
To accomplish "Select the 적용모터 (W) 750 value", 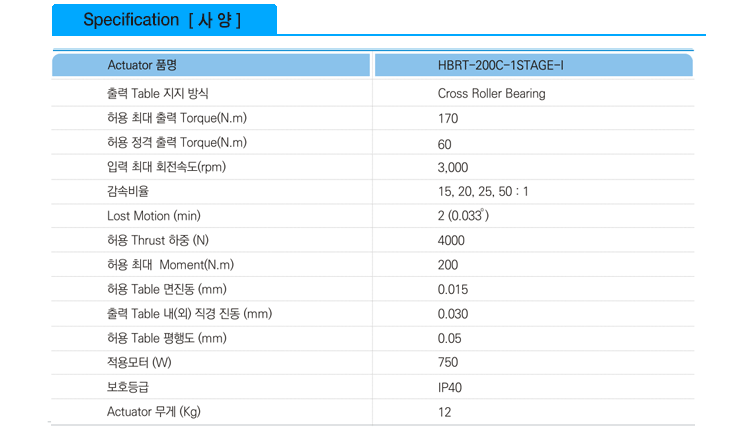I will point(448,362).
